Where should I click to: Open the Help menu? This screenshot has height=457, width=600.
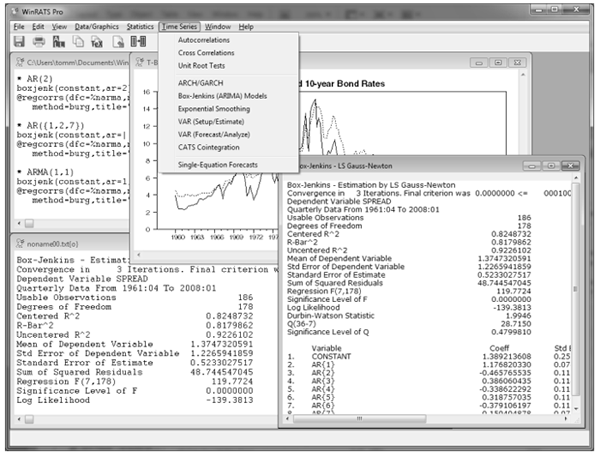(246, 26)
